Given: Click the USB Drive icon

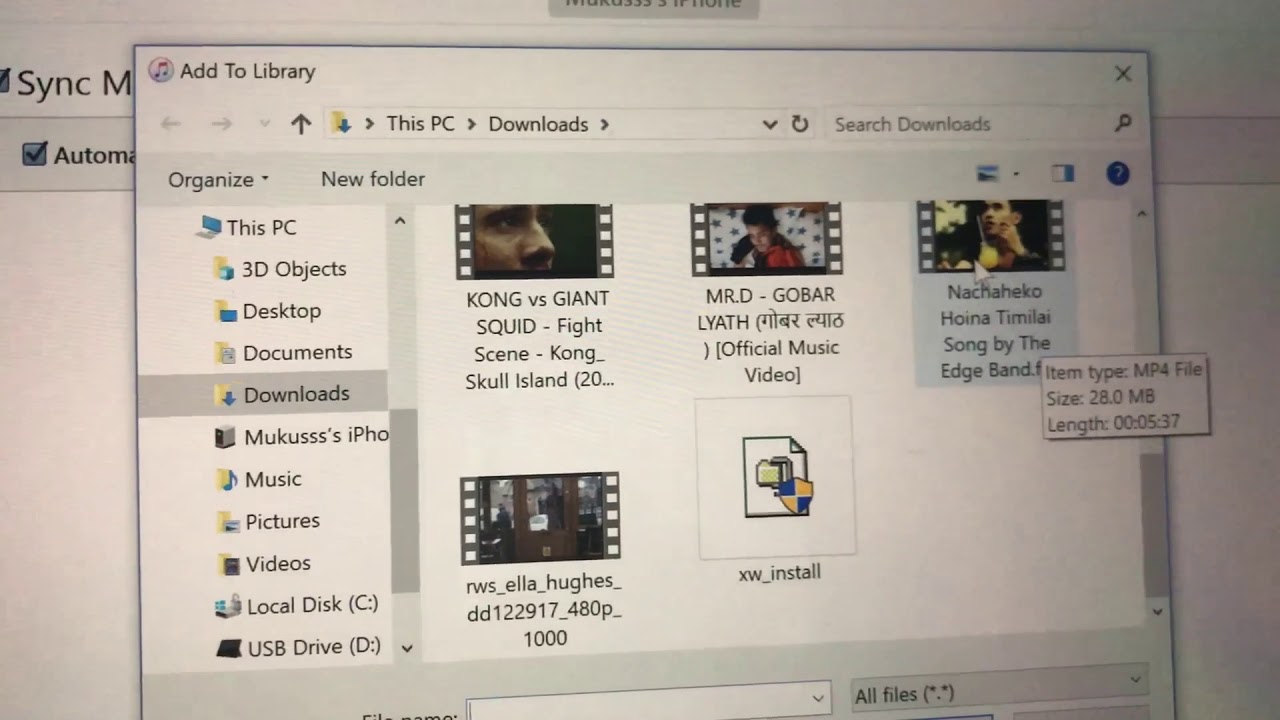Looking at the screenshot, I should (229, 649).
